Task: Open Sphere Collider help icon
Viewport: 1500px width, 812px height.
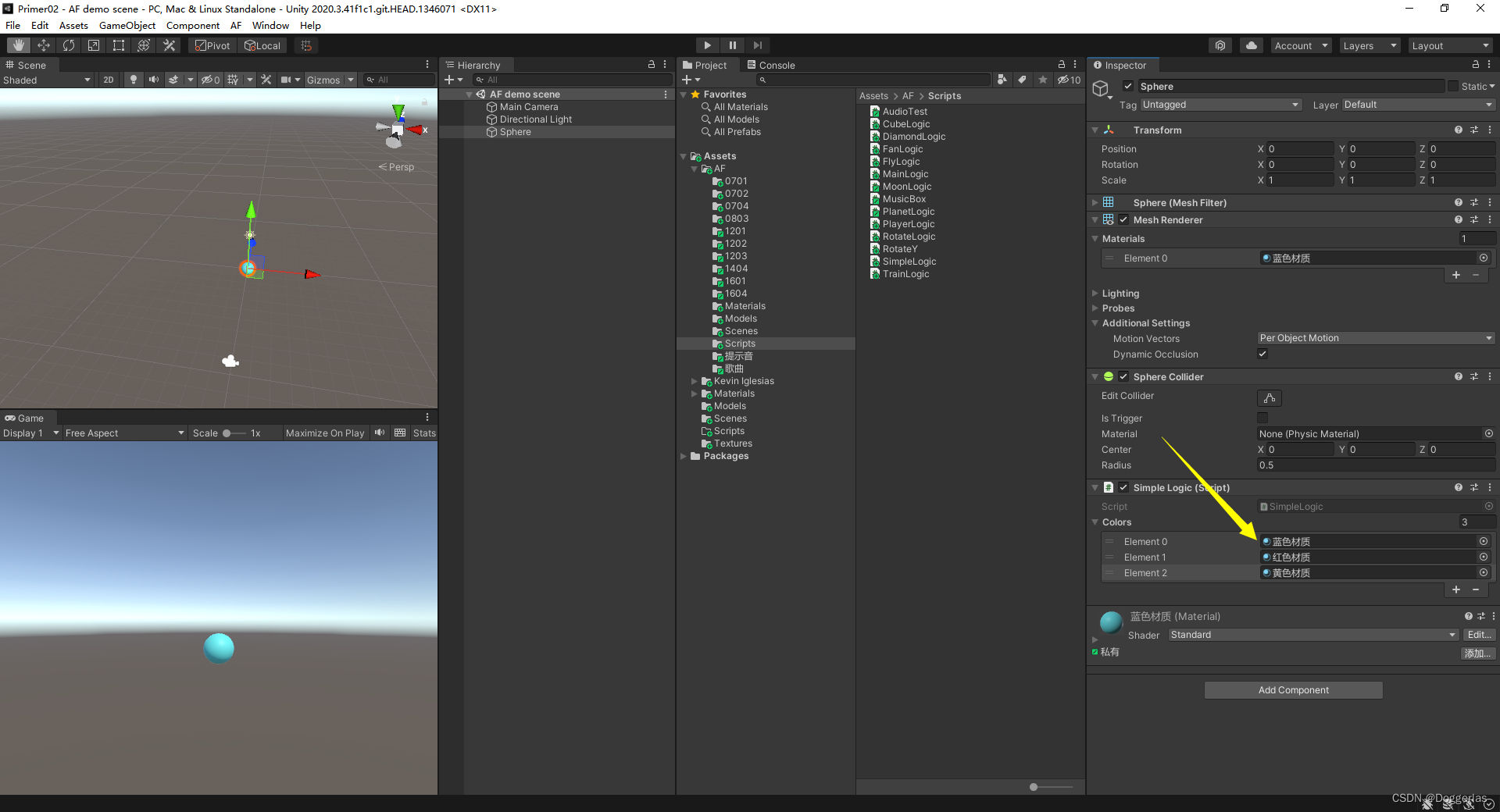Action: pos(1458,376)
